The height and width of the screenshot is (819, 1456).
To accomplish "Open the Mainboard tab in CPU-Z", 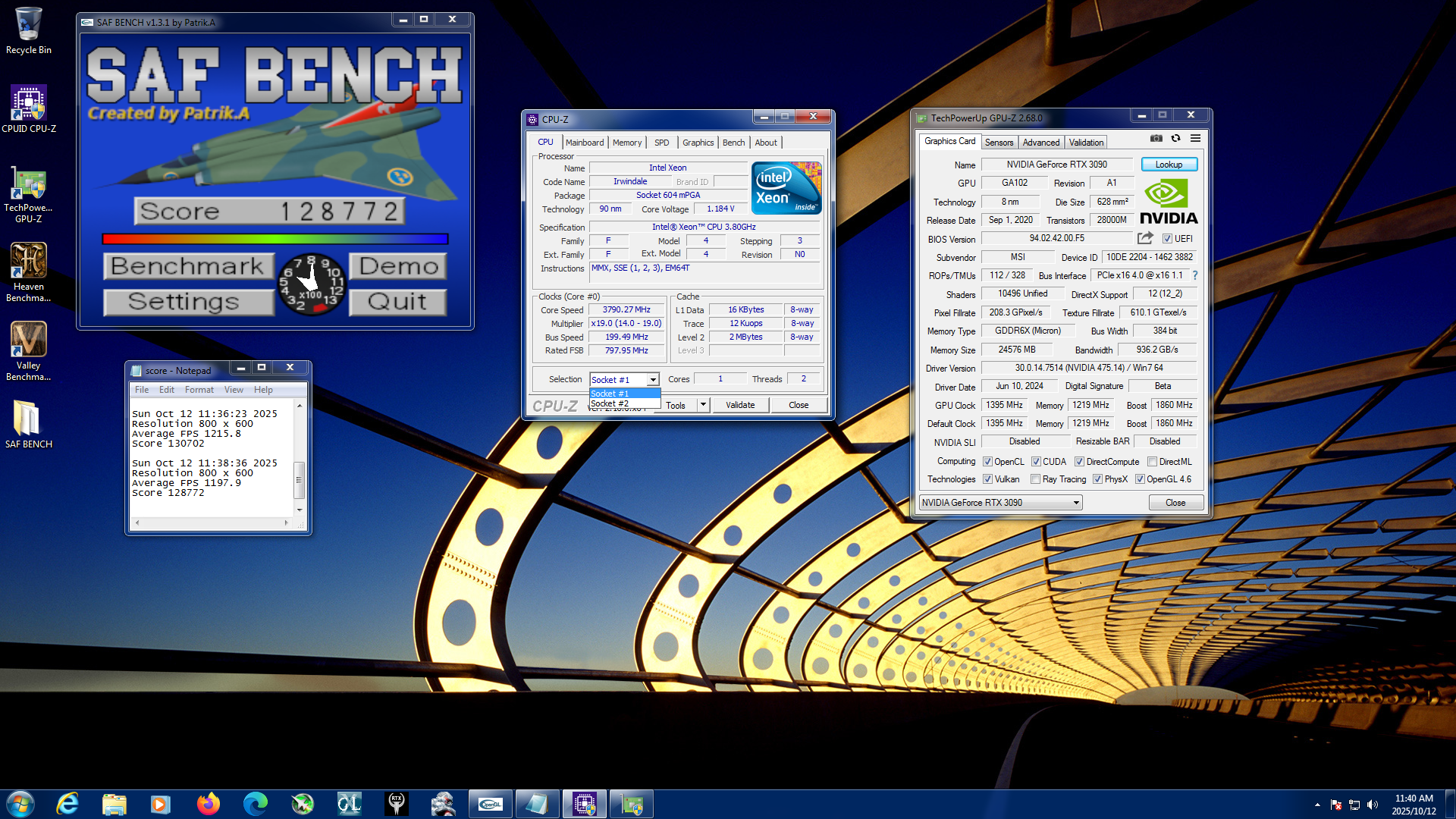I will (x=585, y=143).
